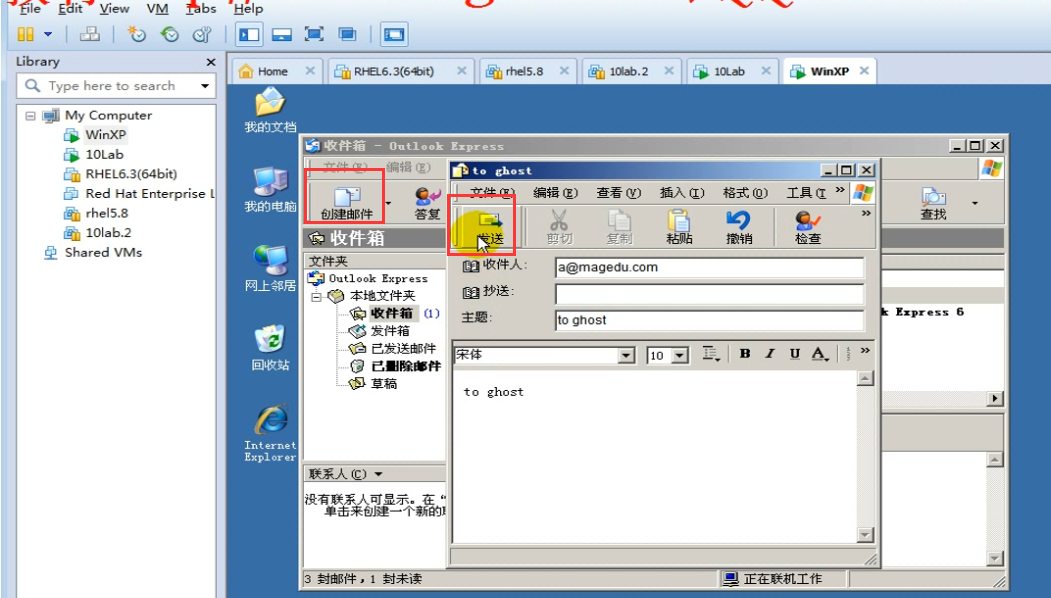Toggle the show library sidebar icon
This screenshot has height=598, width=1051.
coord(249,34)
